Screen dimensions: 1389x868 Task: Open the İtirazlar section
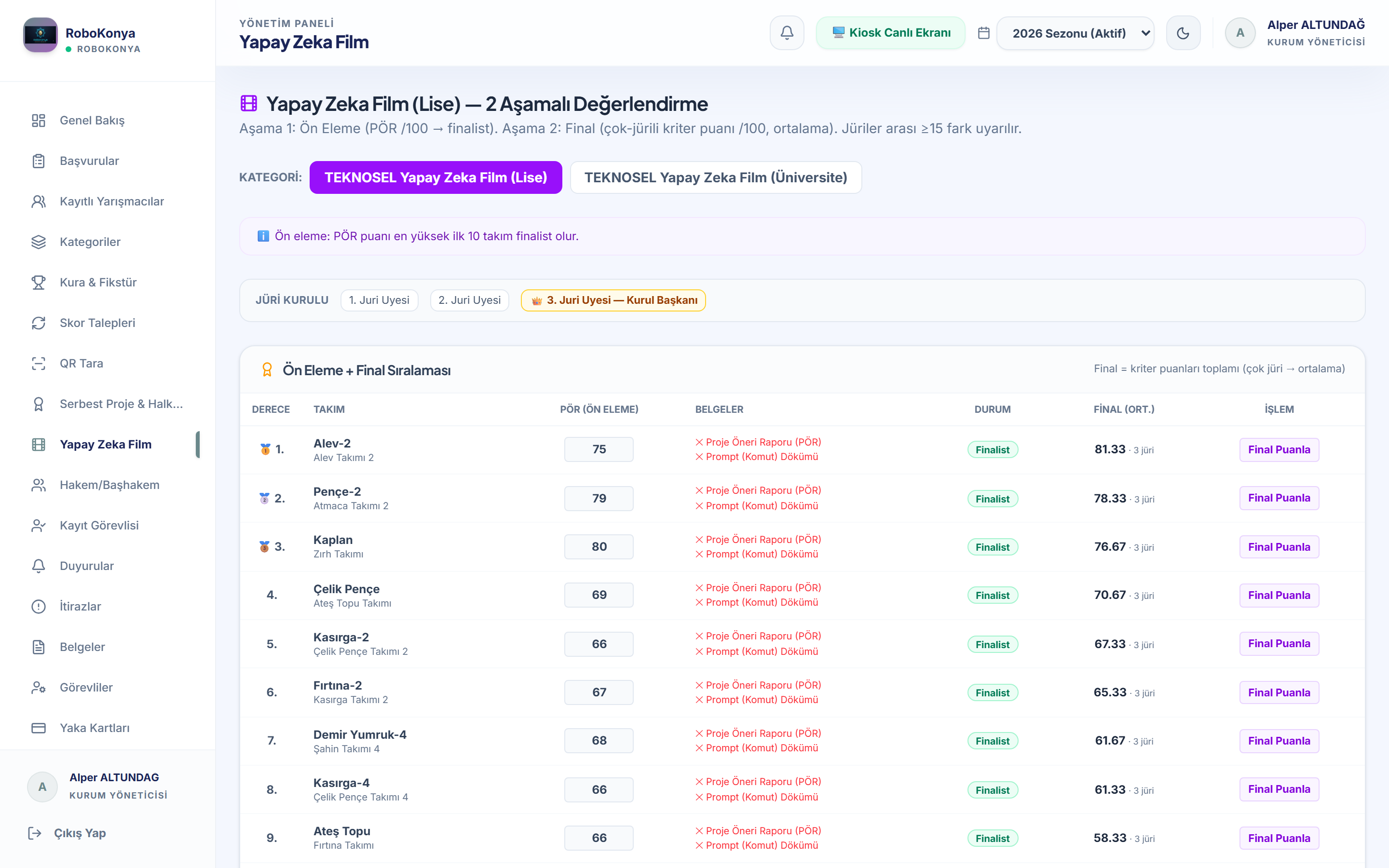[108, 607]
